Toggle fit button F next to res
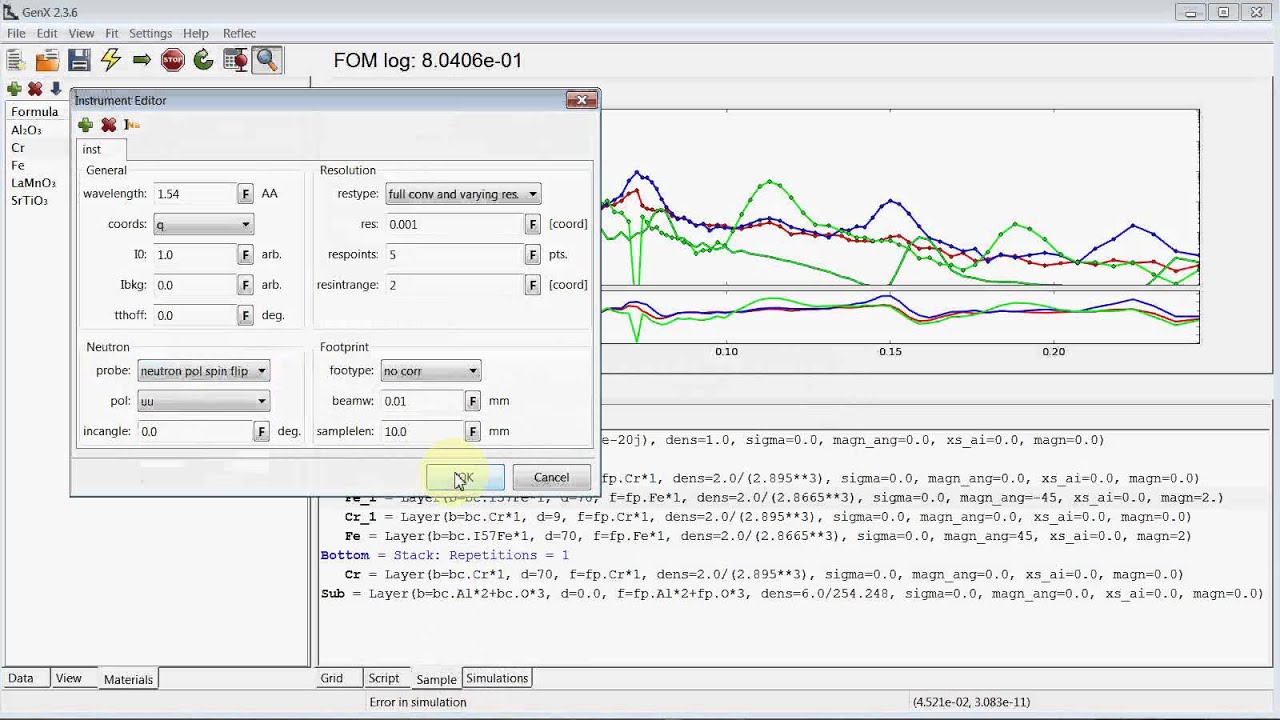 tap(533, 224)
